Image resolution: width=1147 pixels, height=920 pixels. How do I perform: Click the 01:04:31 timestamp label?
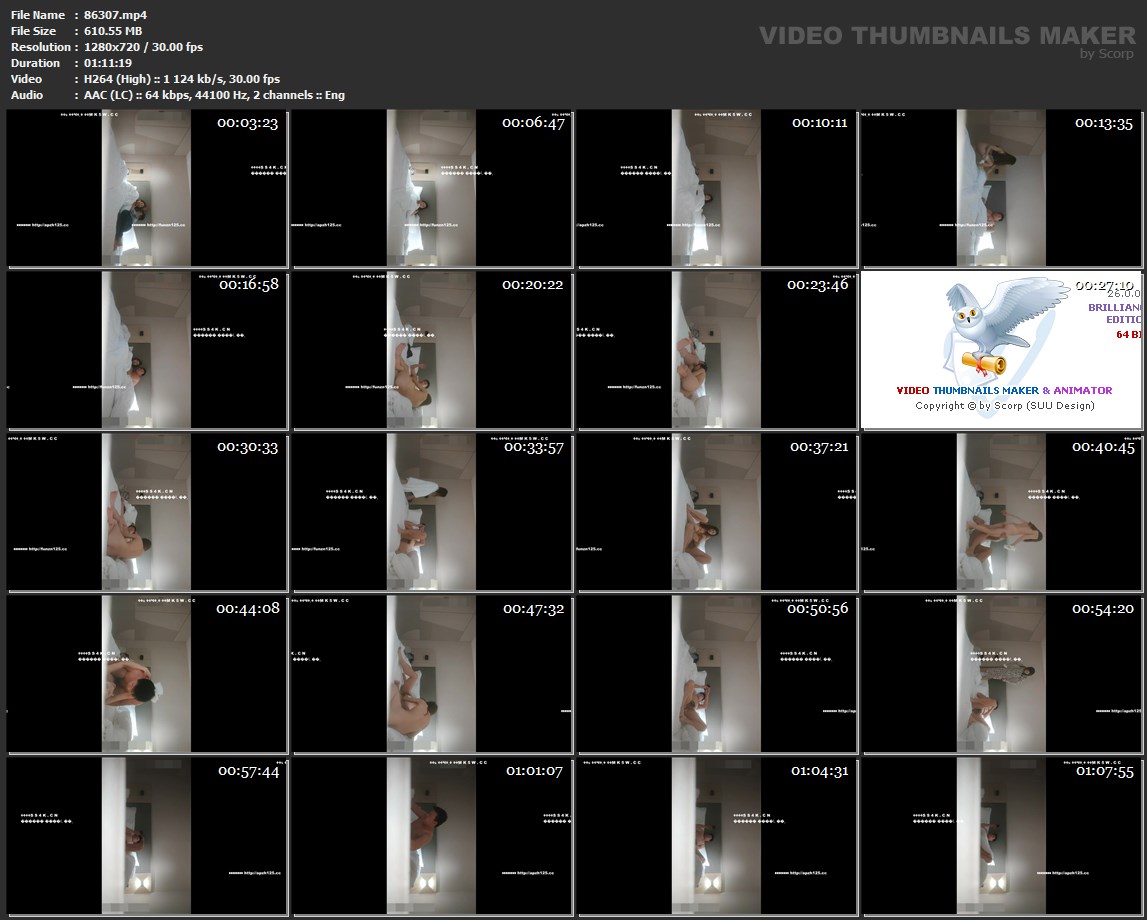819,771
